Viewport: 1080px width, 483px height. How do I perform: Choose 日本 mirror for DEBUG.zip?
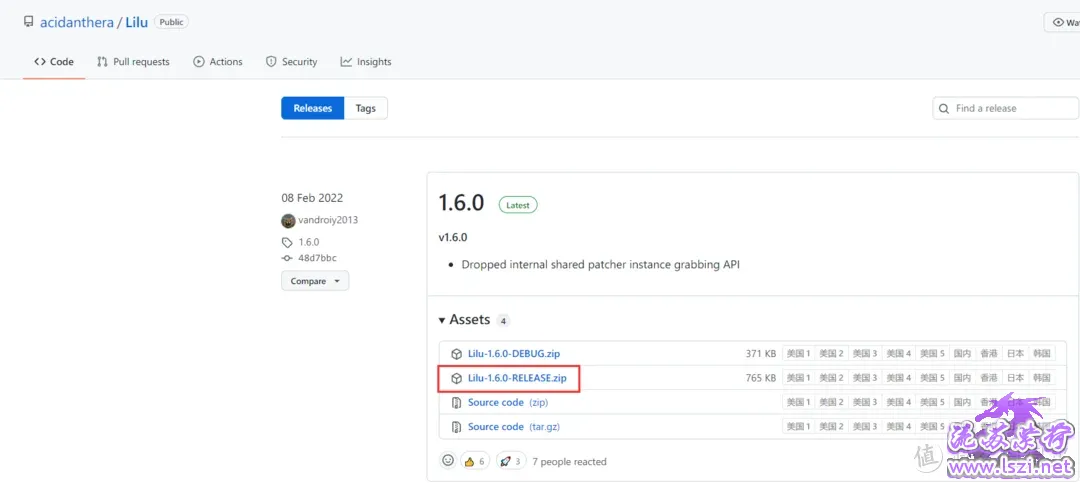tap(1015, 353)
